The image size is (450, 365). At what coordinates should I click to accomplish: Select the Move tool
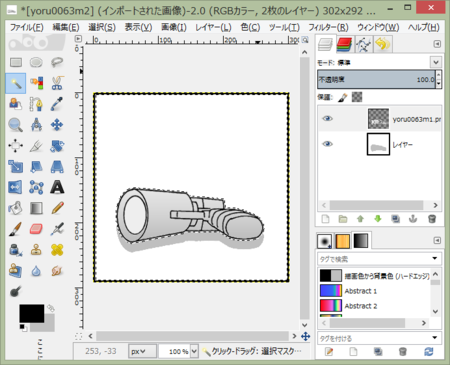[57, 125]
